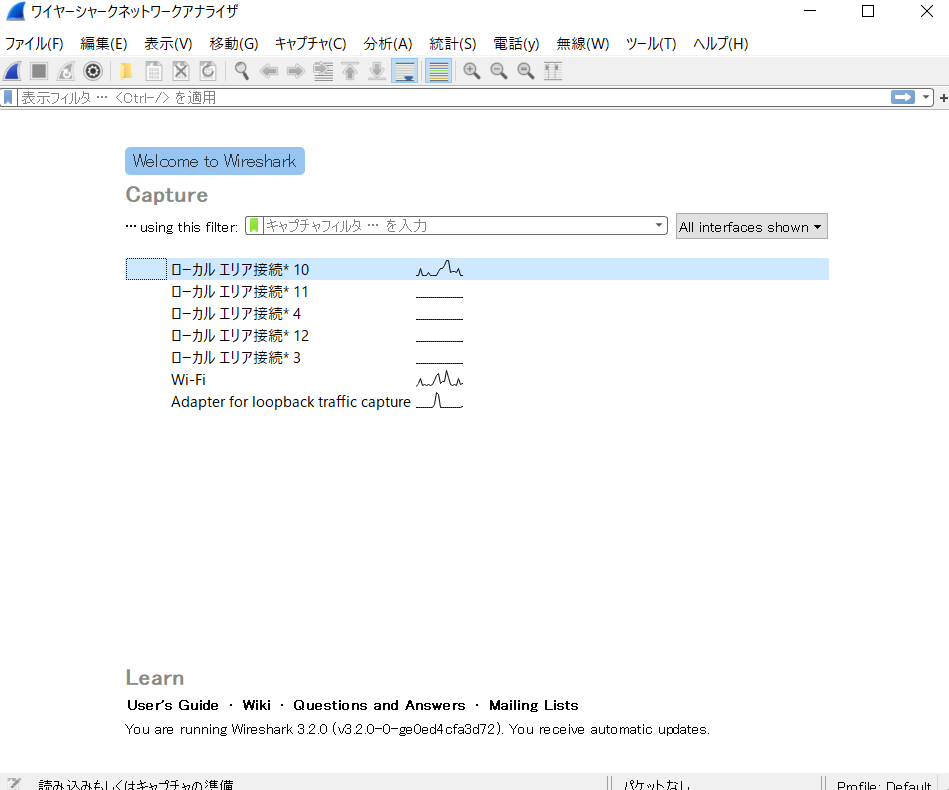
Task: Open the 編集(E) menu
Action: [103, 44]
